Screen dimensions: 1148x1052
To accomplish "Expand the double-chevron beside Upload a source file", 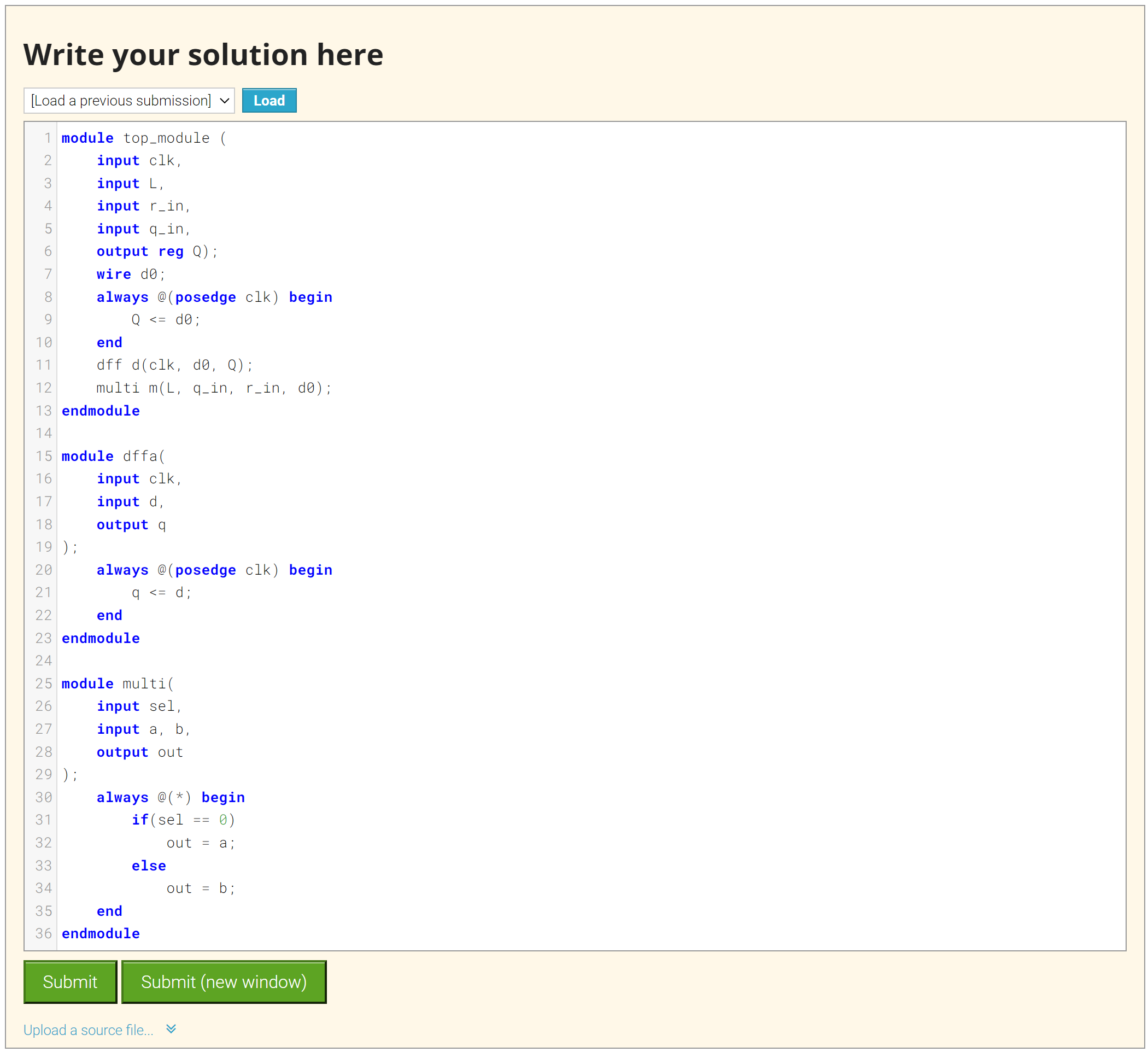I will [x=171, y=1028].
